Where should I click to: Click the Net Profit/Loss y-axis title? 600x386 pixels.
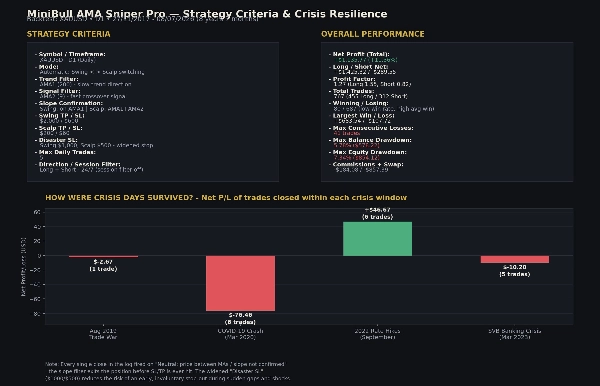[23, 267]
